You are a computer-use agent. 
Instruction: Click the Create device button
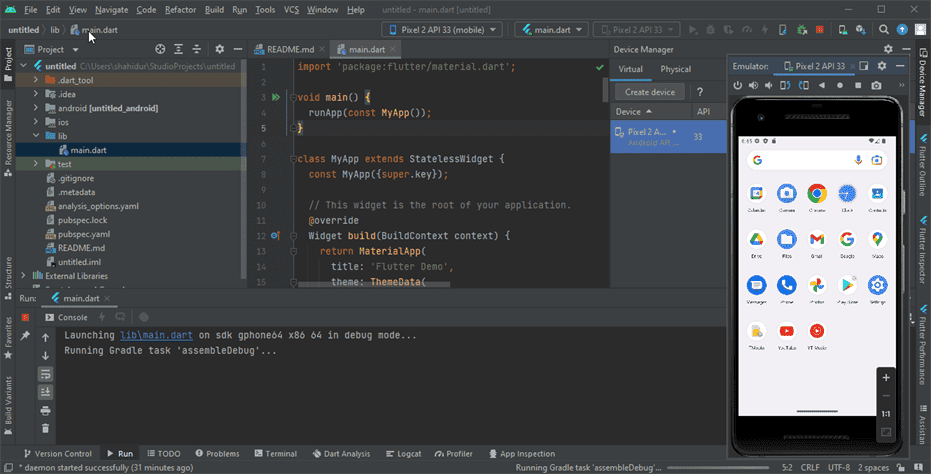[651, 92]
